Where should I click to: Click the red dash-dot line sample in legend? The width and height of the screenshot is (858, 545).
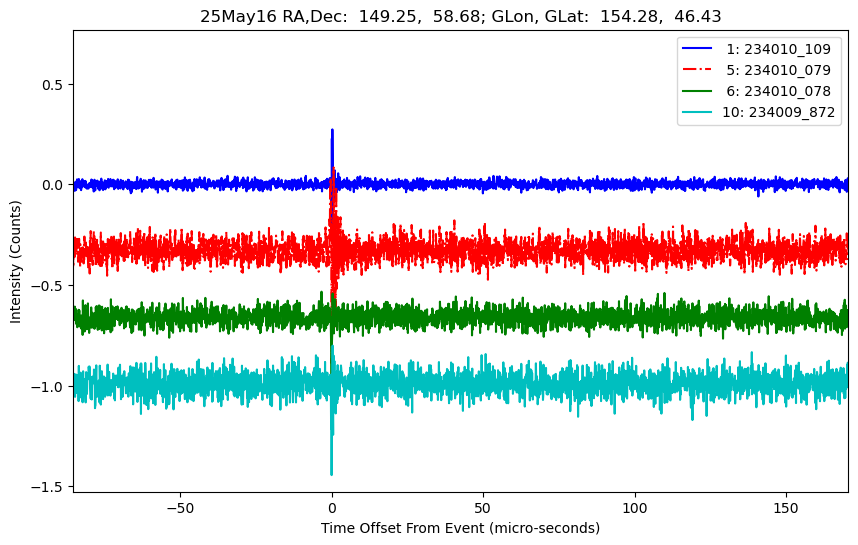click(x=697, y=69)
